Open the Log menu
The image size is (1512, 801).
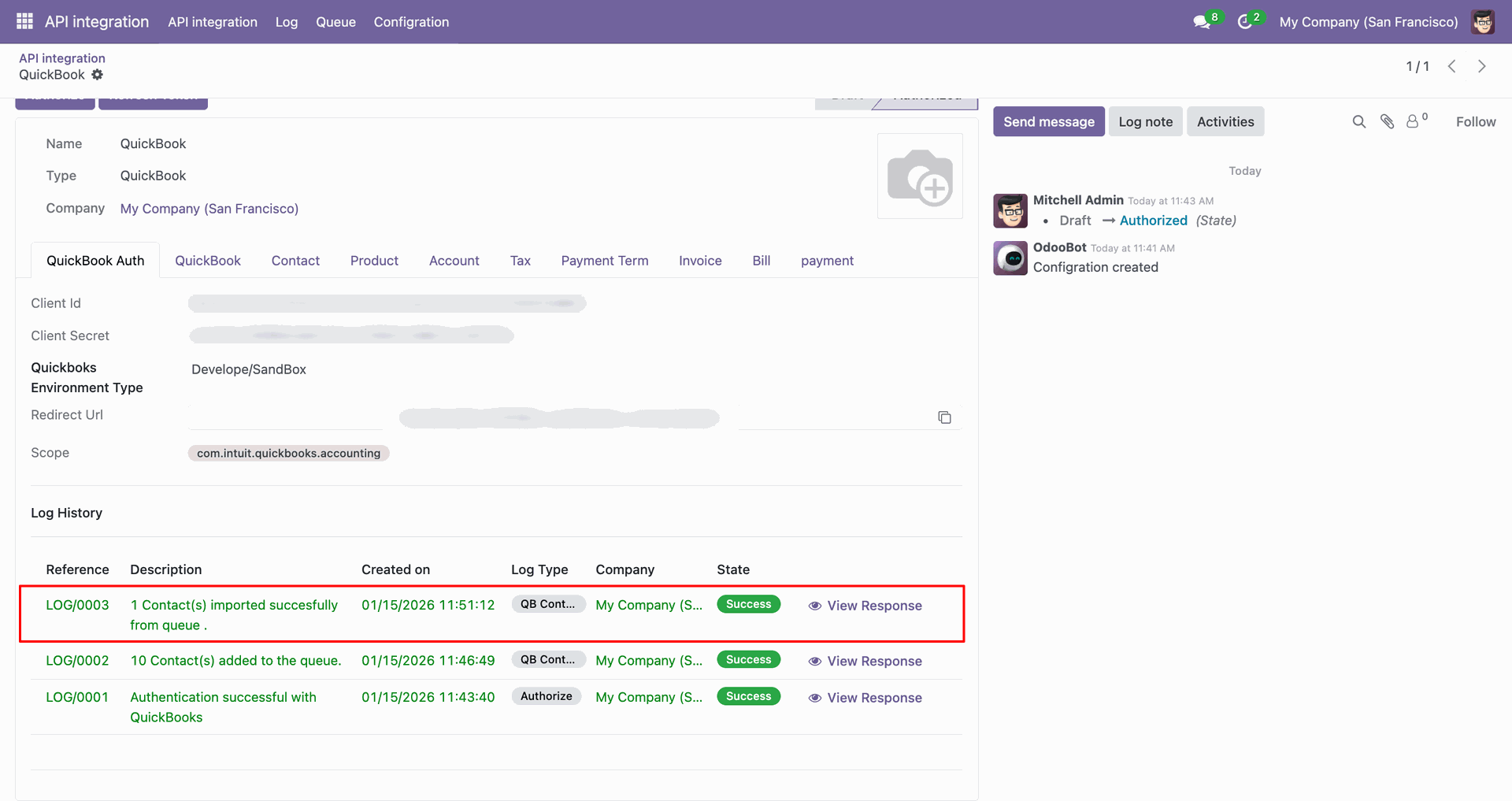tap(287, 22)
